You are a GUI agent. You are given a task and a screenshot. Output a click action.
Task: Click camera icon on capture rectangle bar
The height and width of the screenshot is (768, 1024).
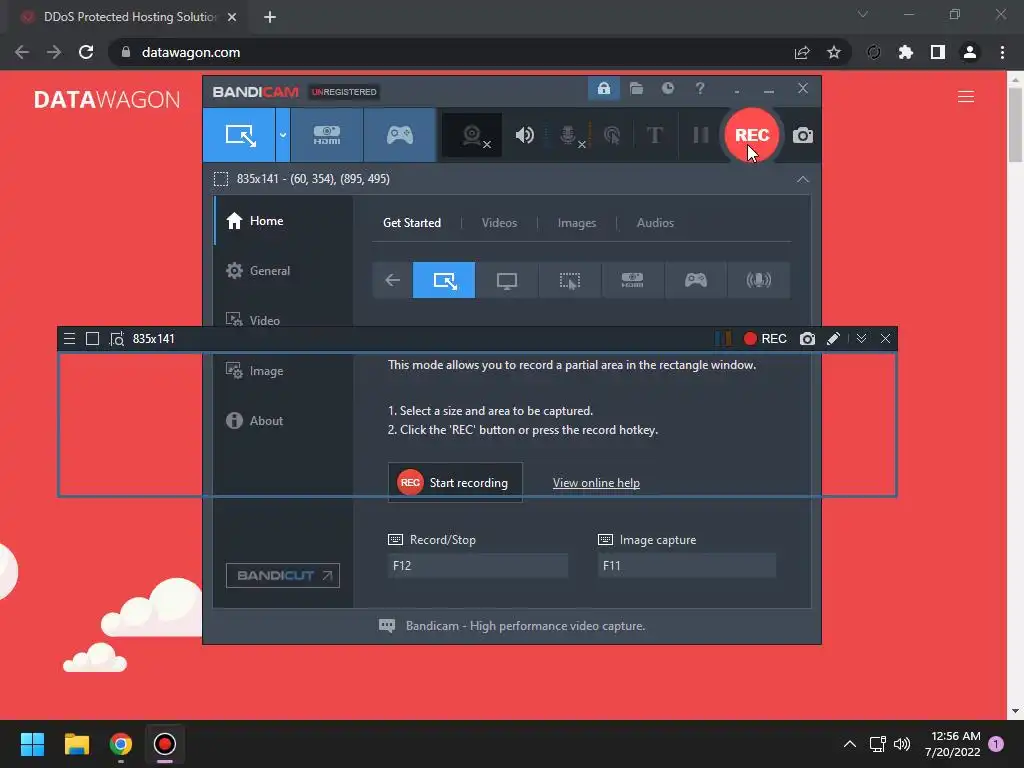pos(807,338)
